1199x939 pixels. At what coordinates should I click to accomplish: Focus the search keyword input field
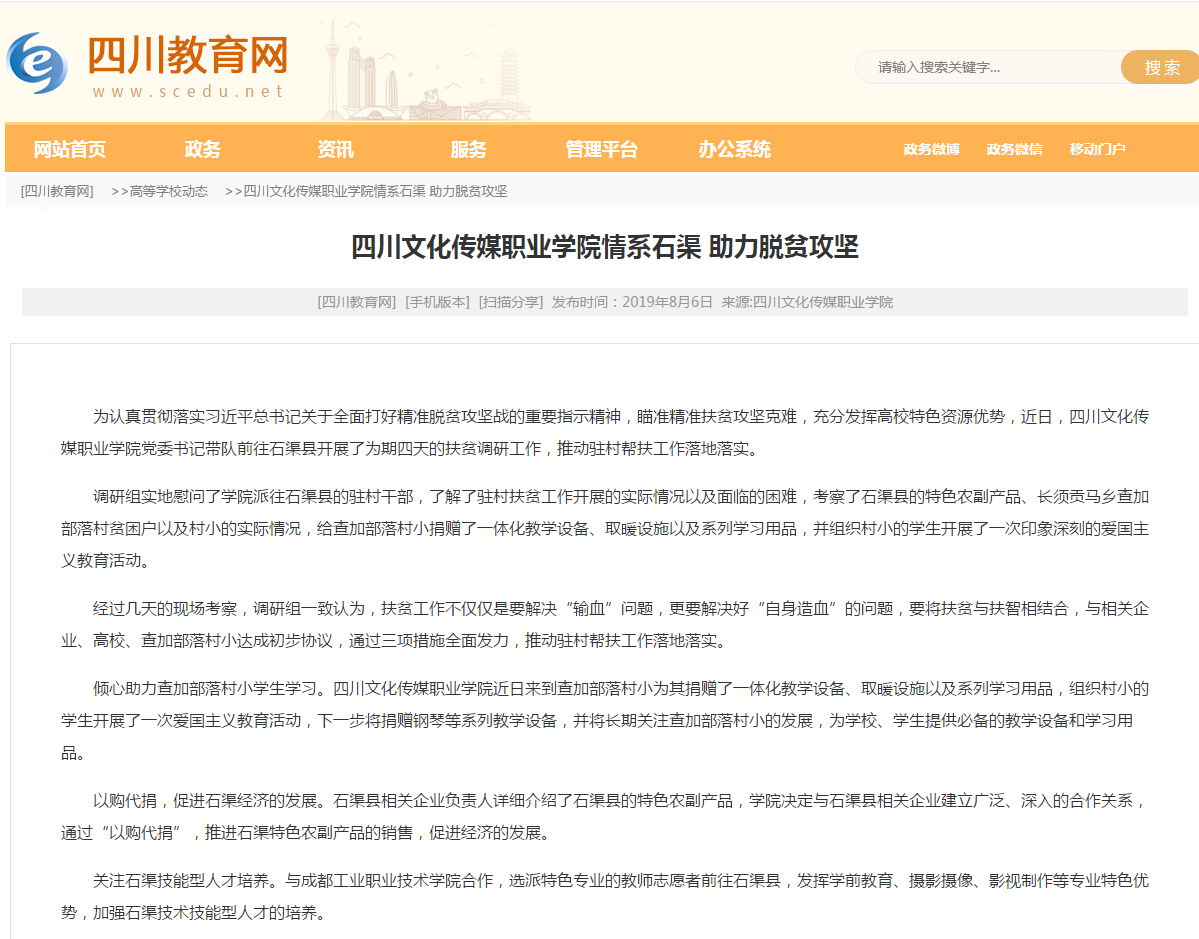(988, 67)
